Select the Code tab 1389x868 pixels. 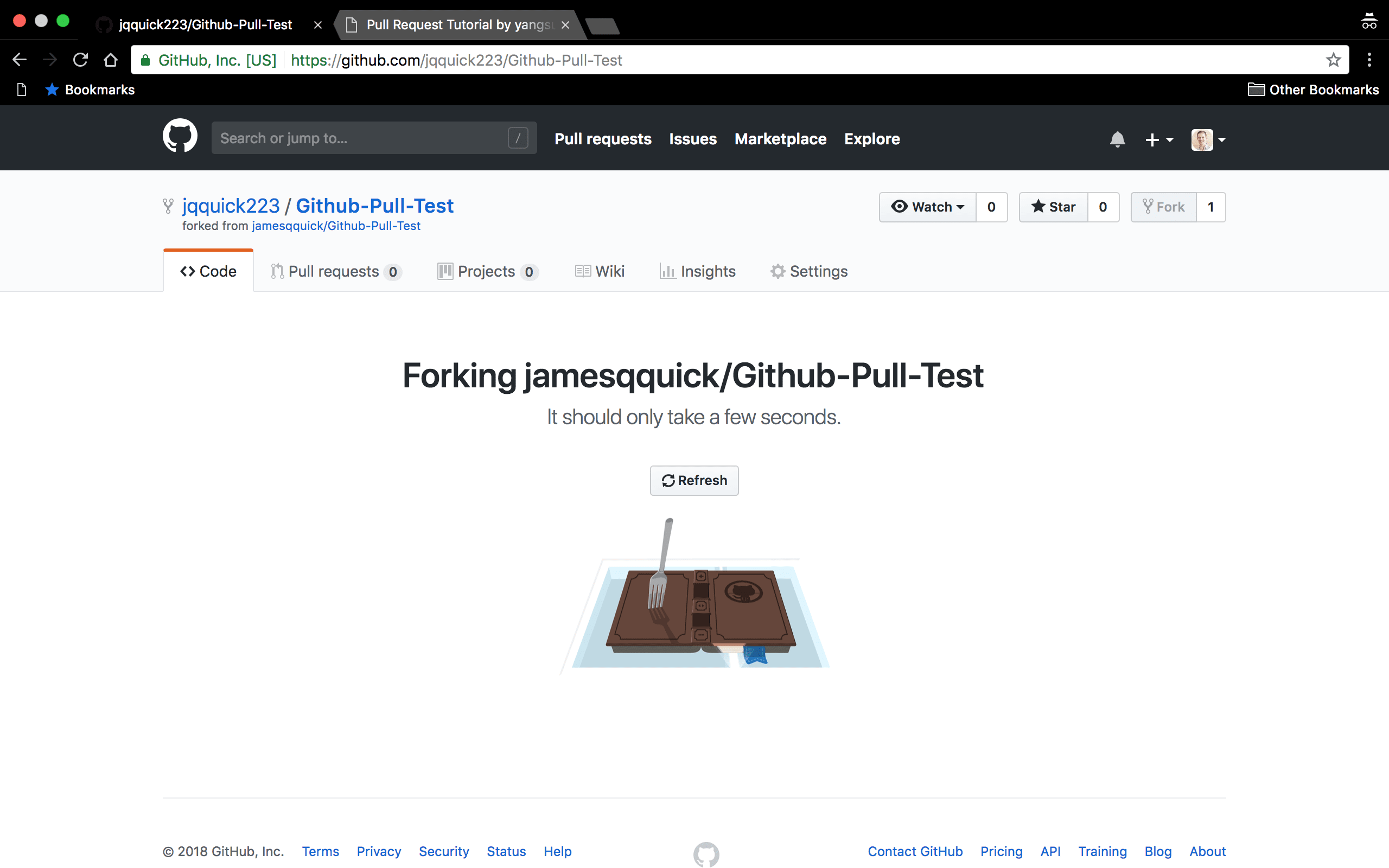click(x=208, y=271)
